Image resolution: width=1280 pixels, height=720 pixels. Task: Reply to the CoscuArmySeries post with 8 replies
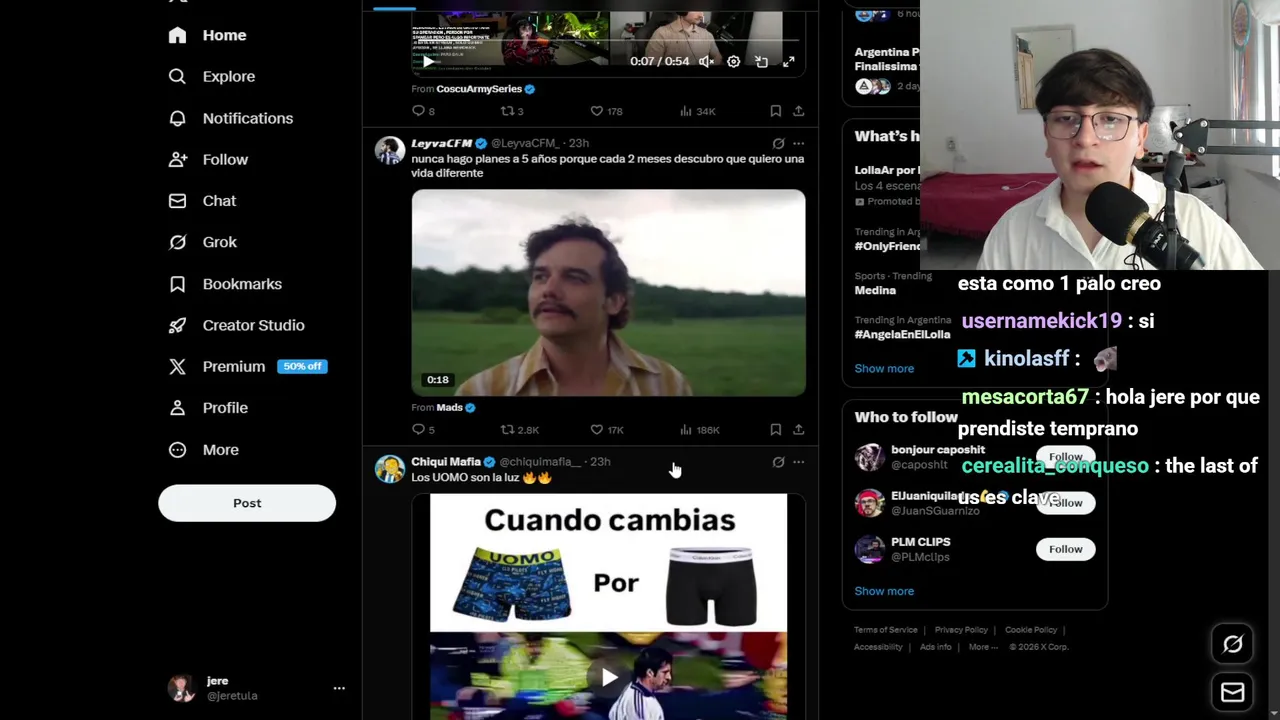coord(423,111)
